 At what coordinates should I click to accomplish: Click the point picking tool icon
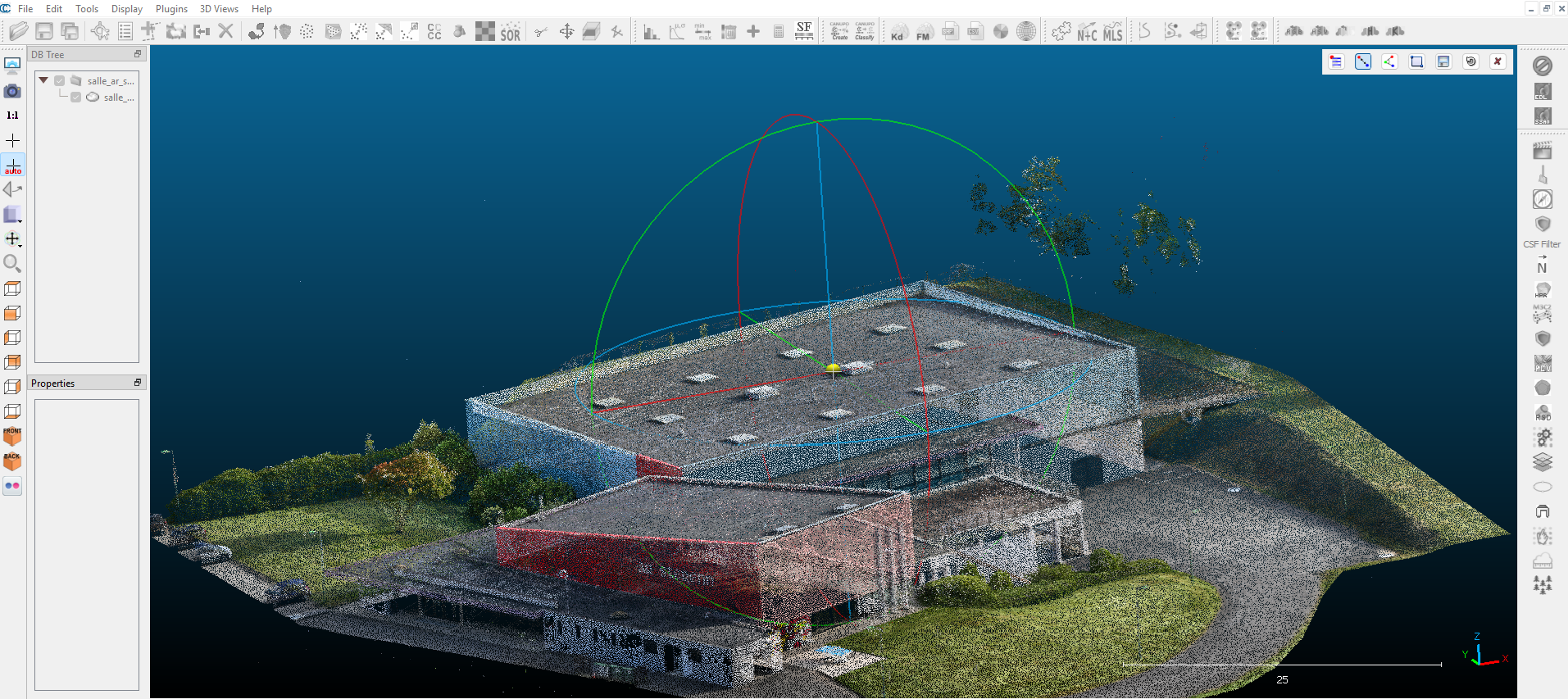coord(100,31)
